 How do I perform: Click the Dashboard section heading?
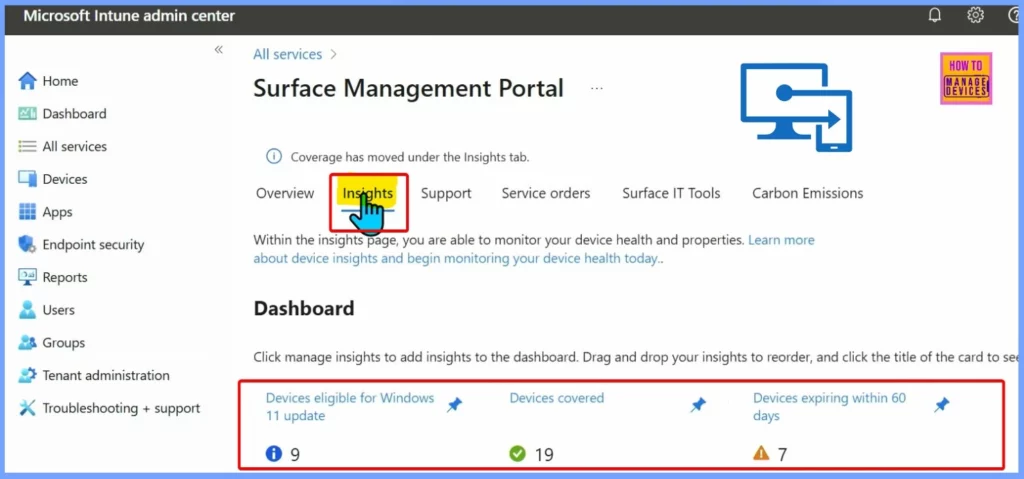coord(304,308)
